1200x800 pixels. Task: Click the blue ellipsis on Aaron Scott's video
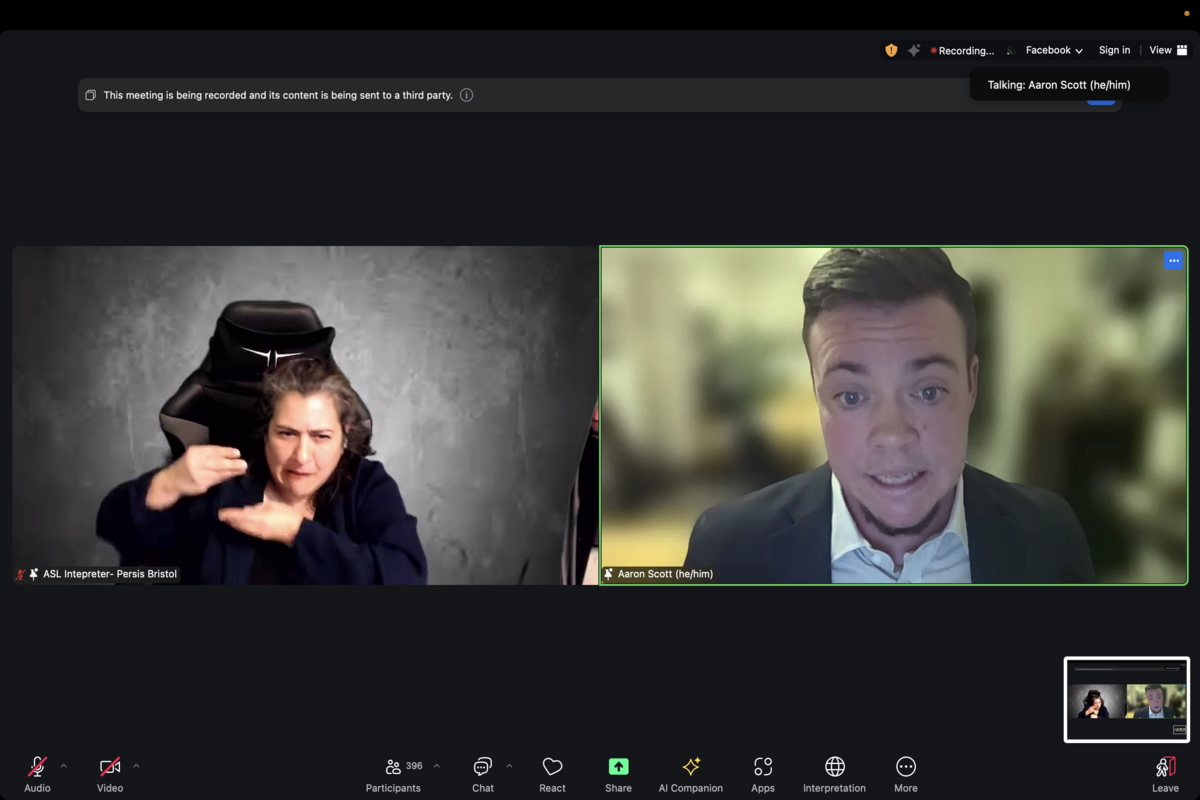1174,261
